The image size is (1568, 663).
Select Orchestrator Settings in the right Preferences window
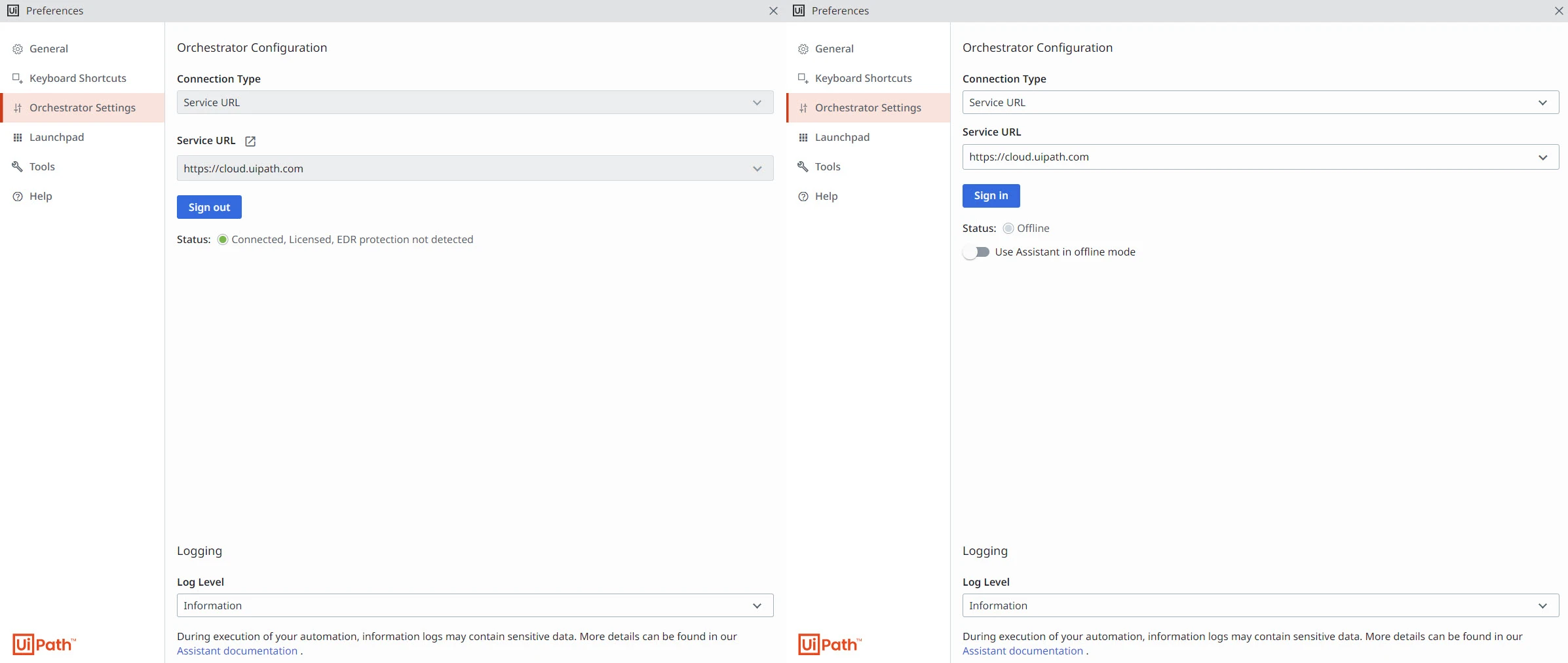coord(868,107)
